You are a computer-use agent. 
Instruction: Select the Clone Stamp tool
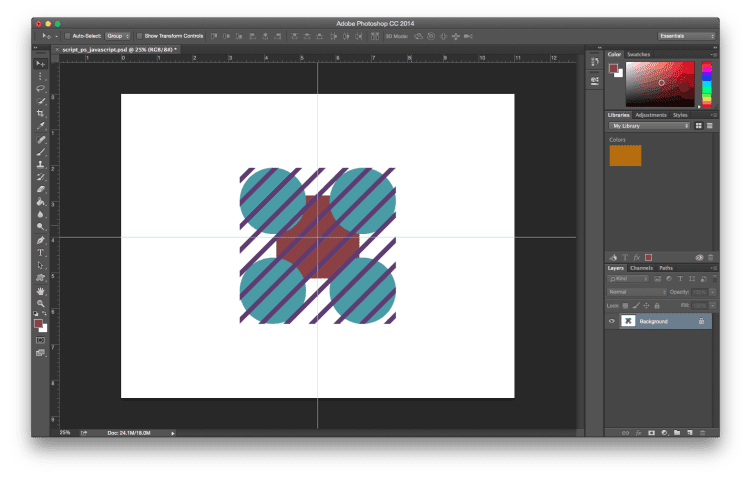coord(40,165)
